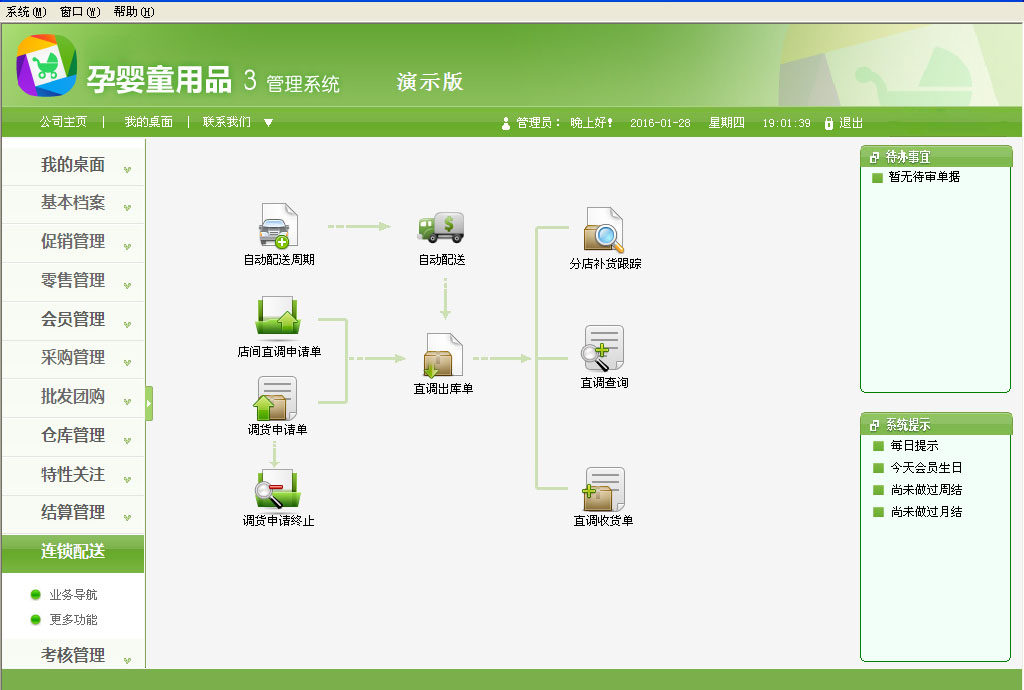This screenshot has height=690, width=1024.
Task: Click green square beside 尚未做过周结
Action: (x=878, y=490)
